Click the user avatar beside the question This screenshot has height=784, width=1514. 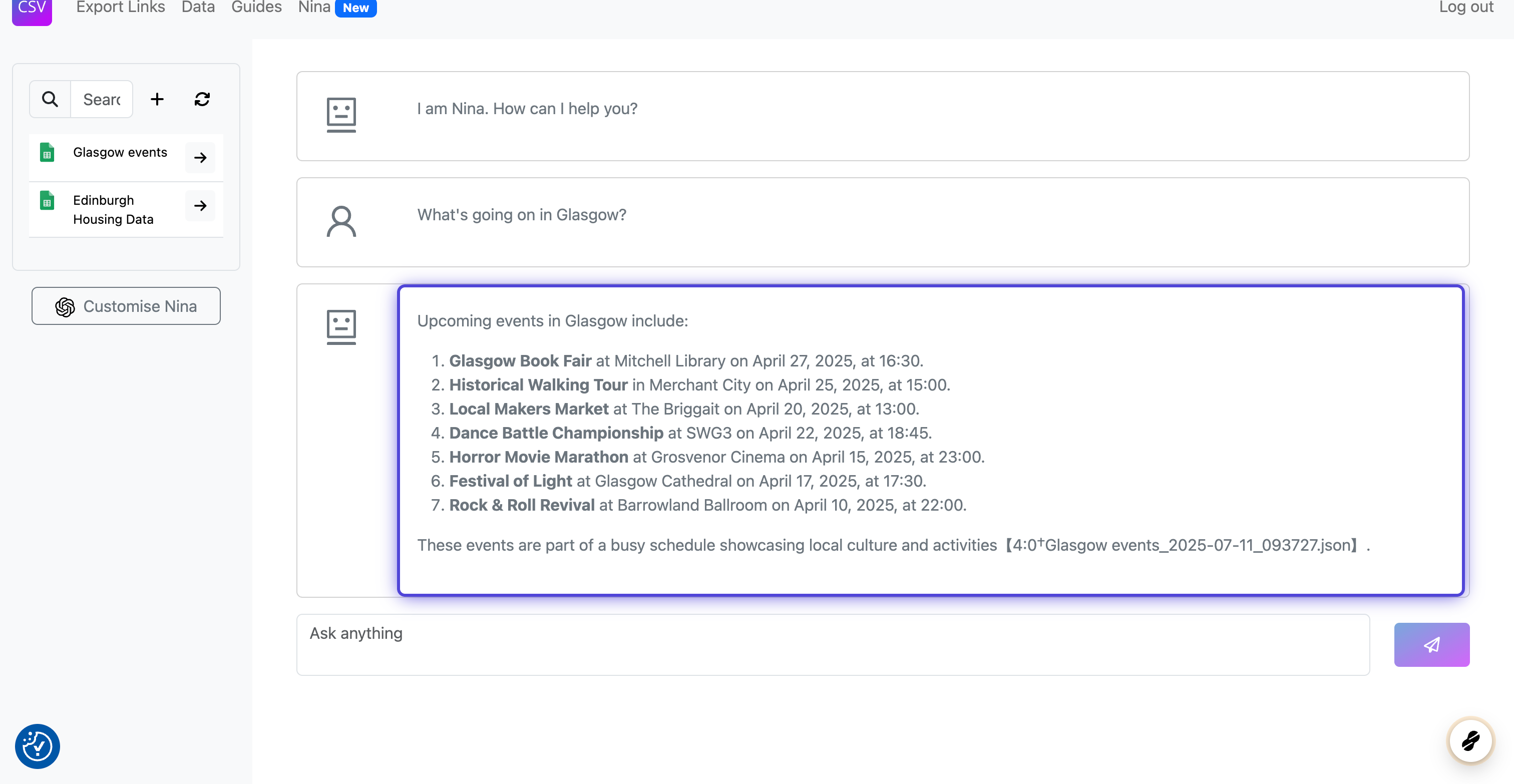[341, 222]
